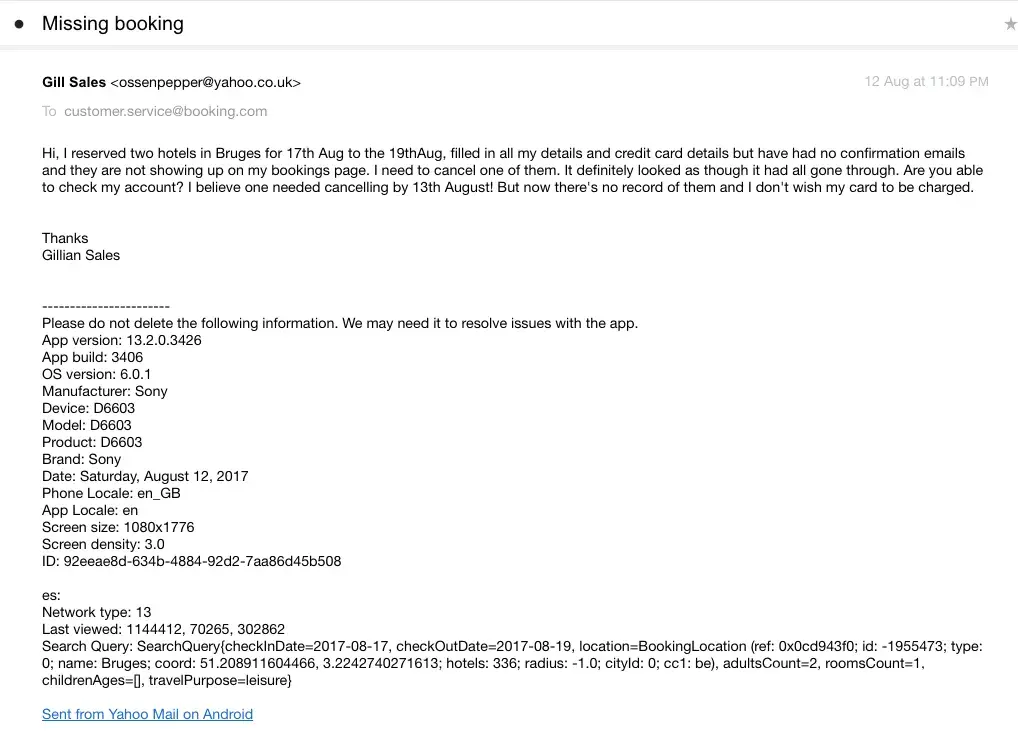Click the App version 13.2.0.3426 line
This screenshot has height=731, width=1018.
[x=122, y=340]
